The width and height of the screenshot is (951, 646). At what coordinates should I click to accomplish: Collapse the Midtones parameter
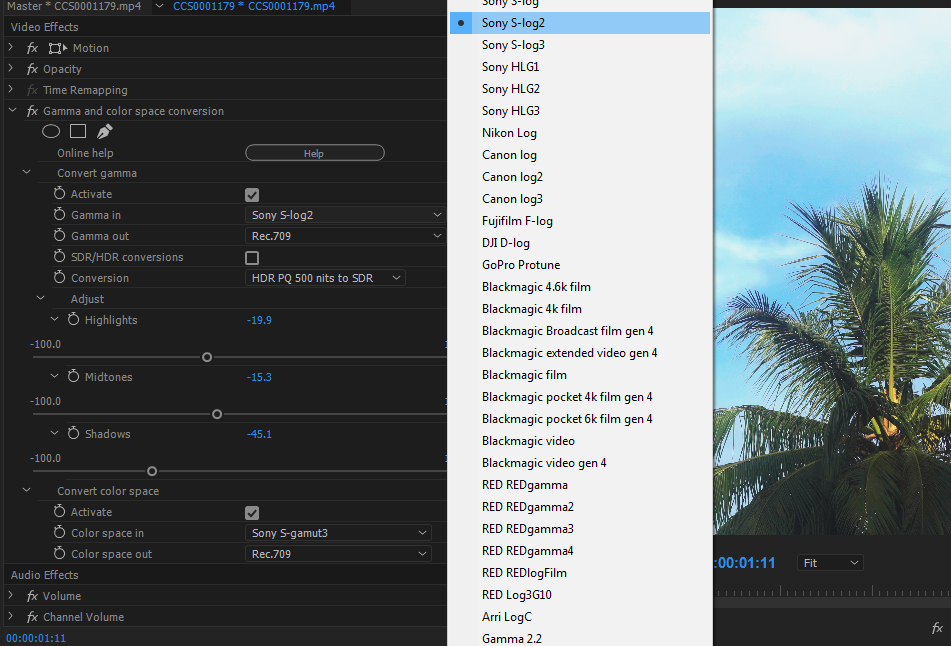point(55,376)
